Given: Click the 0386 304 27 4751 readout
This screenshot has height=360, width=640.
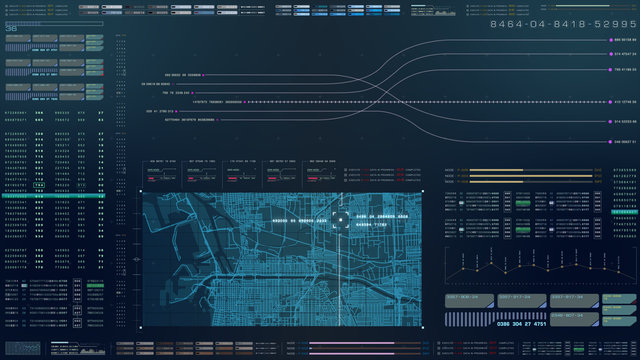Looking at the screenshot, I should click(x=521, y=324).
